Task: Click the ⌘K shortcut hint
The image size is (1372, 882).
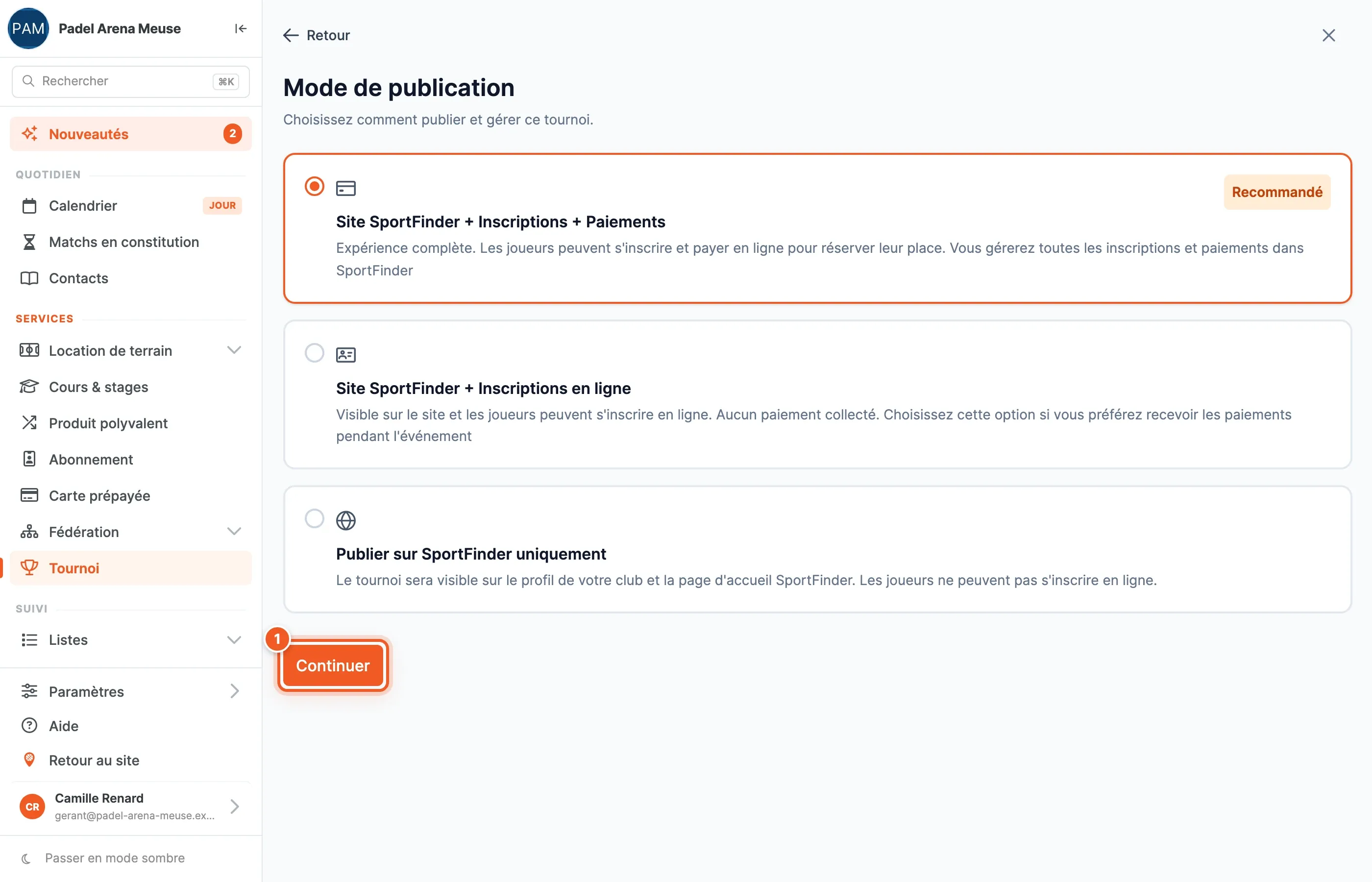Action: tap(225, 81)
